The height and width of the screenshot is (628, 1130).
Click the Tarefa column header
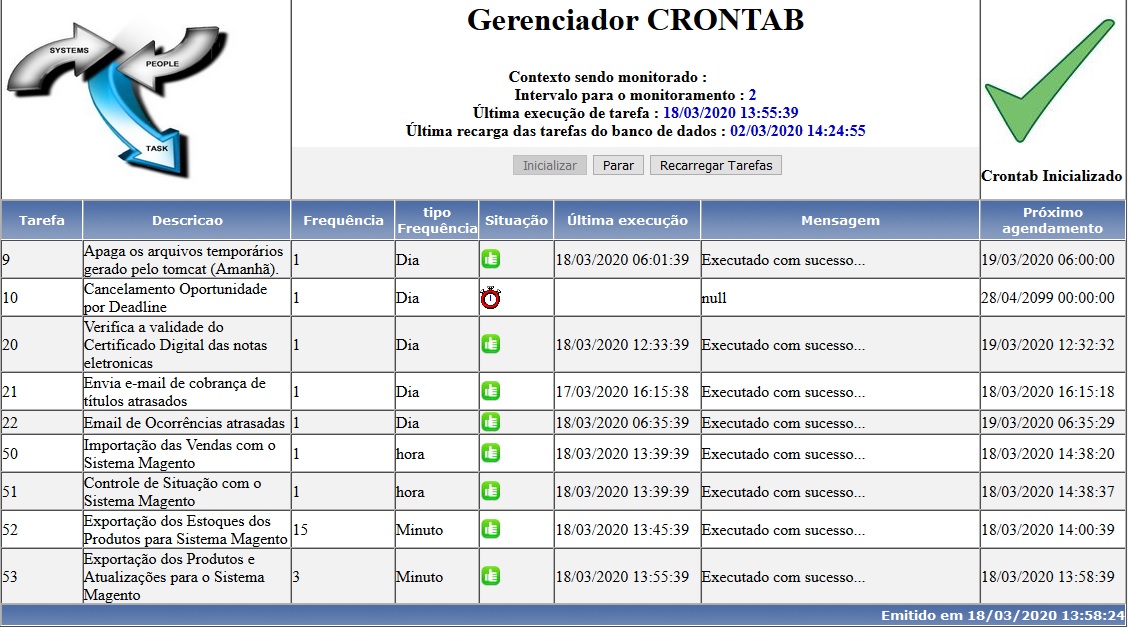pos(41,220)
